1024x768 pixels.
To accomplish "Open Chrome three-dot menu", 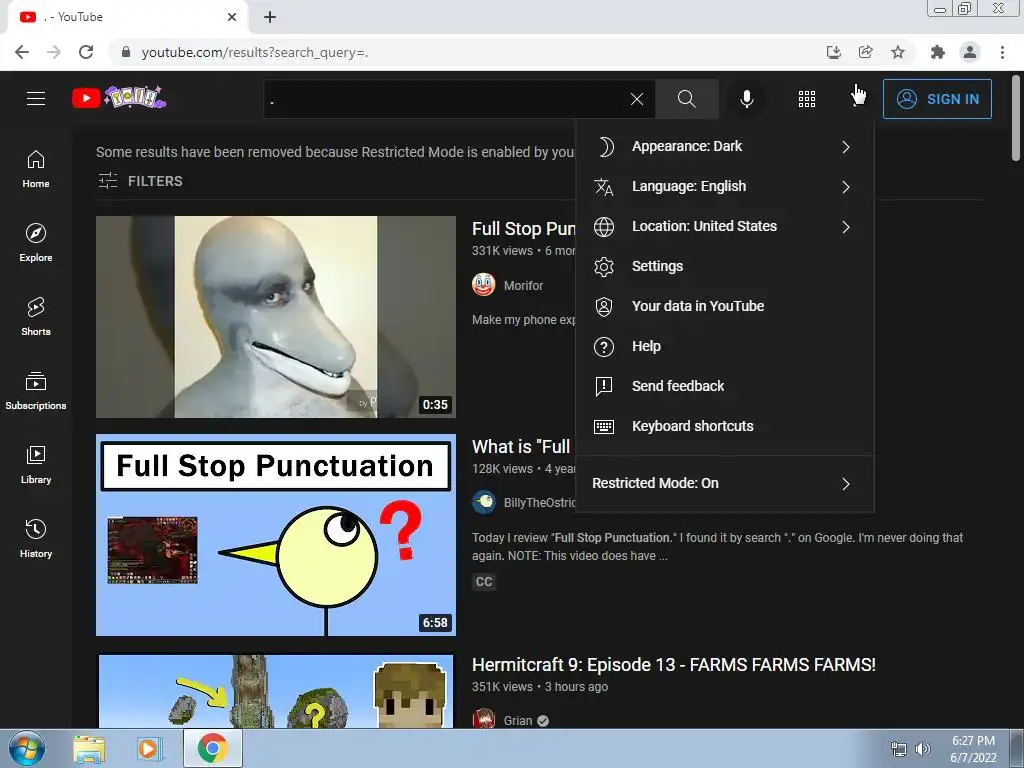I will coord(1002,52).
